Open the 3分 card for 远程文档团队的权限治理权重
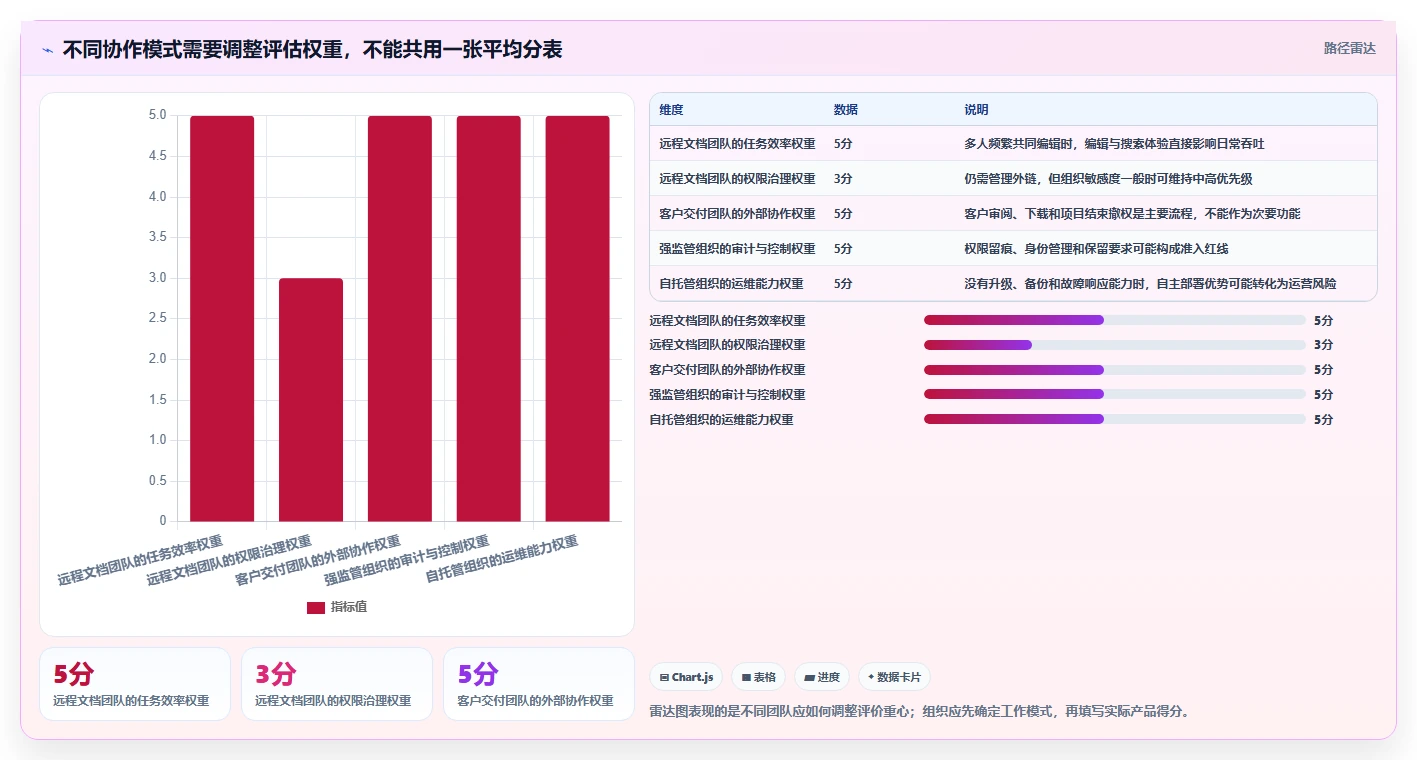1417x760 pixels. point(337,684)
